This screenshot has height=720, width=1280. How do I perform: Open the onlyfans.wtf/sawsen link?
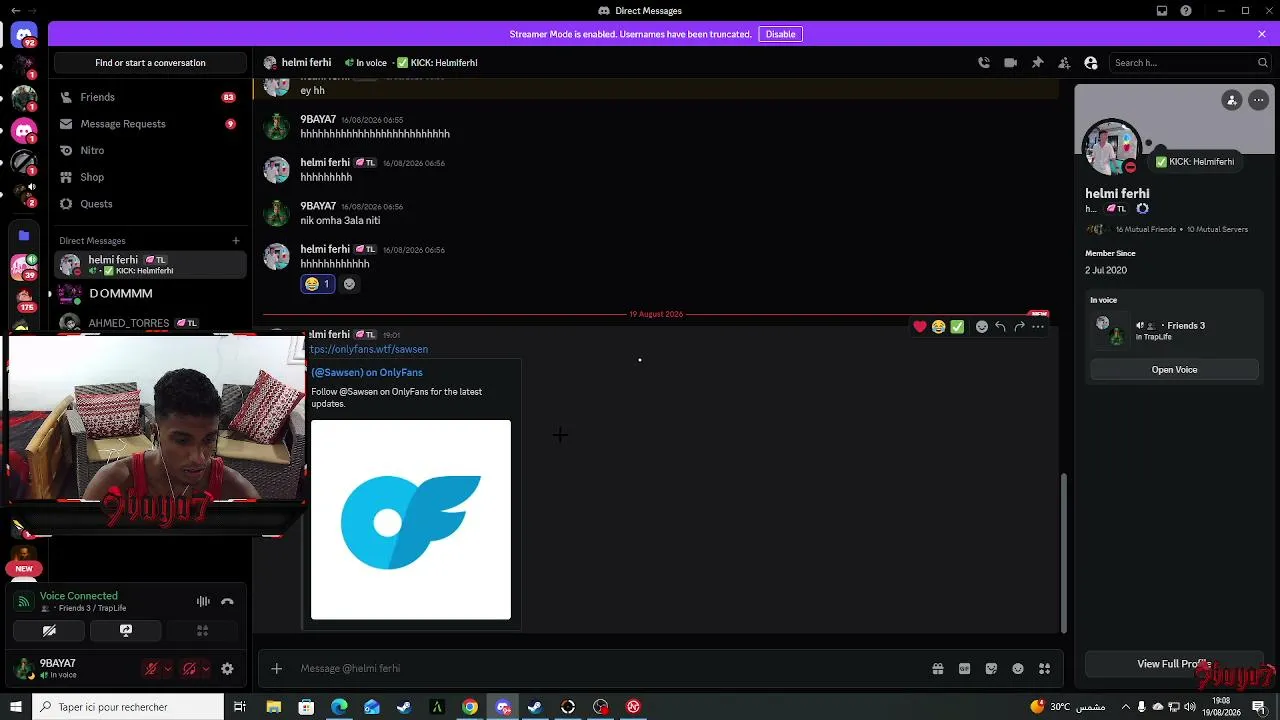[368, 349]
